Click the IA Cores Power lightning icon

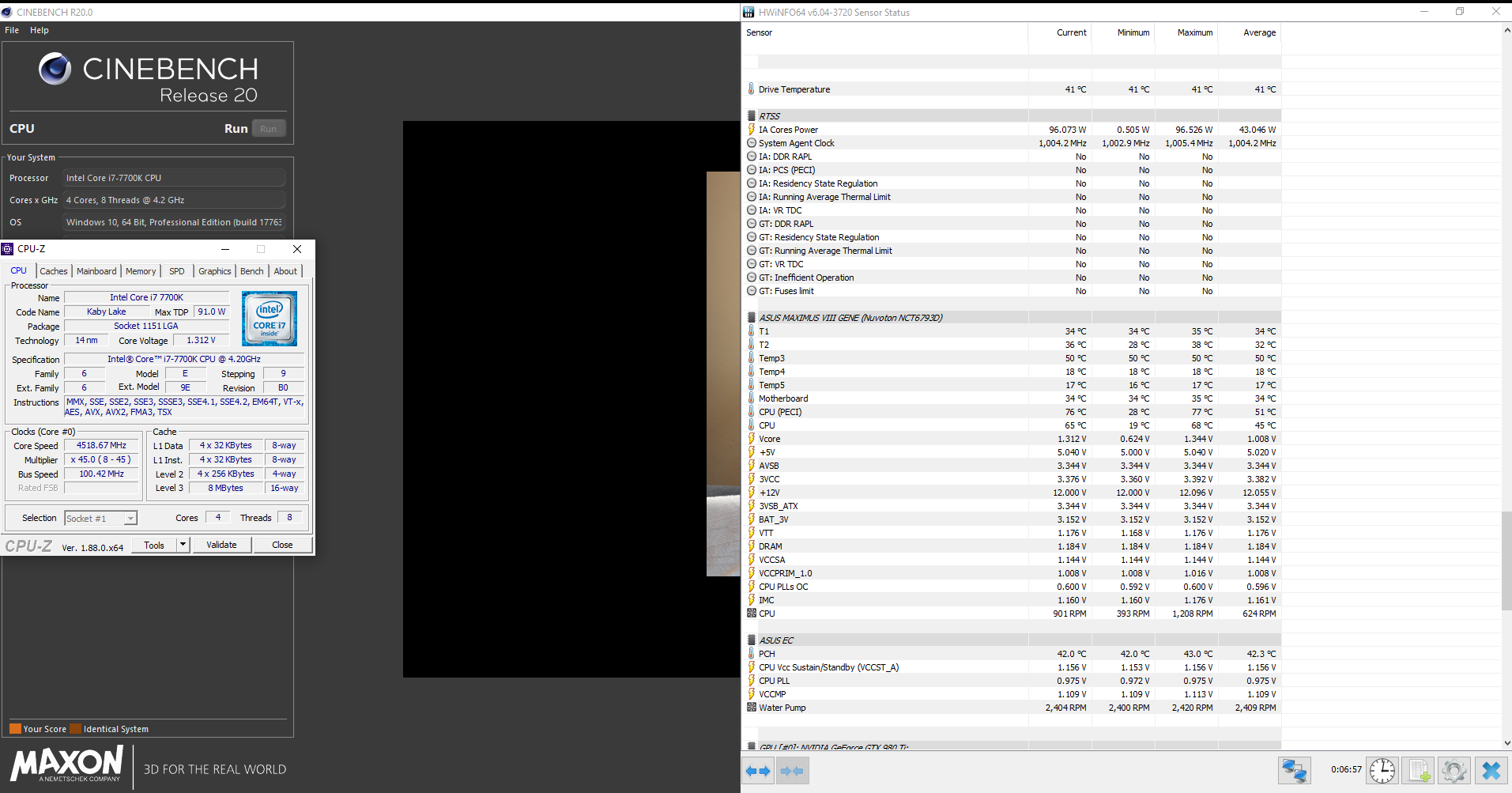pyautogui.click(x=752, y=130)
